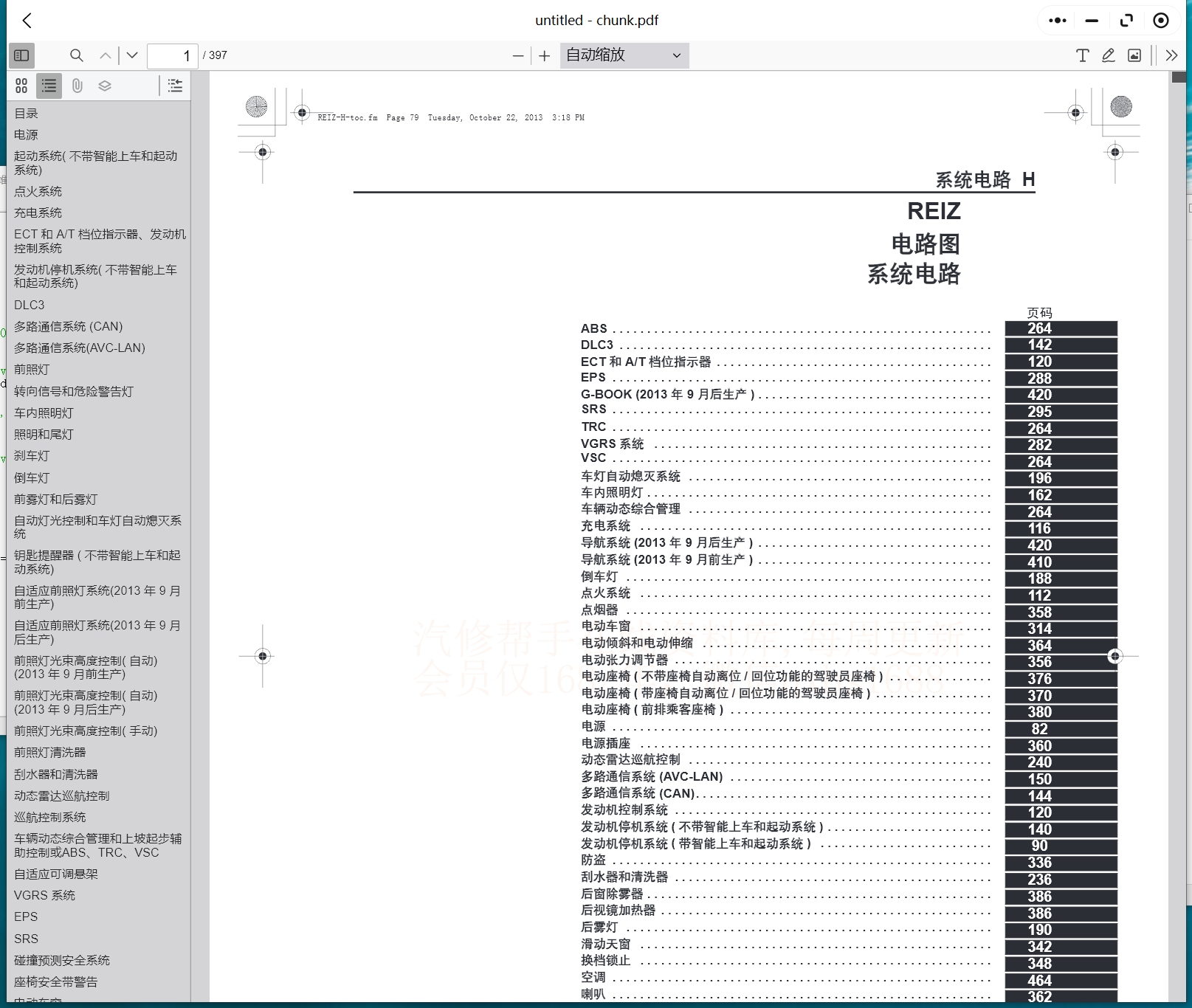This screenshot has height=1008, width=1192.
Task: Open the more tools menu via double chevron
Action: (1171, 55)
